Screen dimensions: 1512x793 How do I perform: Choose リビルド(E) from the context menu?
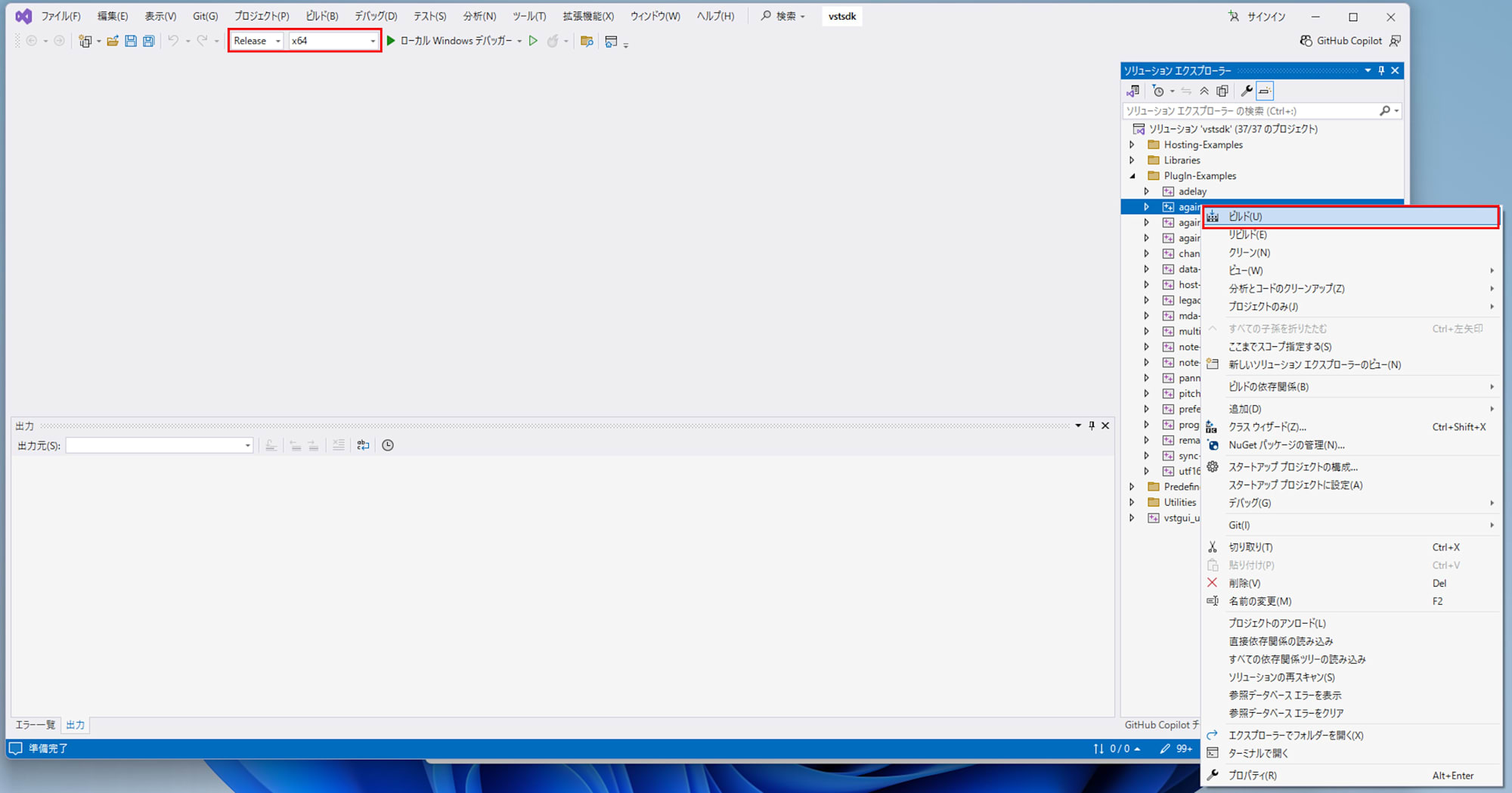click(x=1351, y=234)
